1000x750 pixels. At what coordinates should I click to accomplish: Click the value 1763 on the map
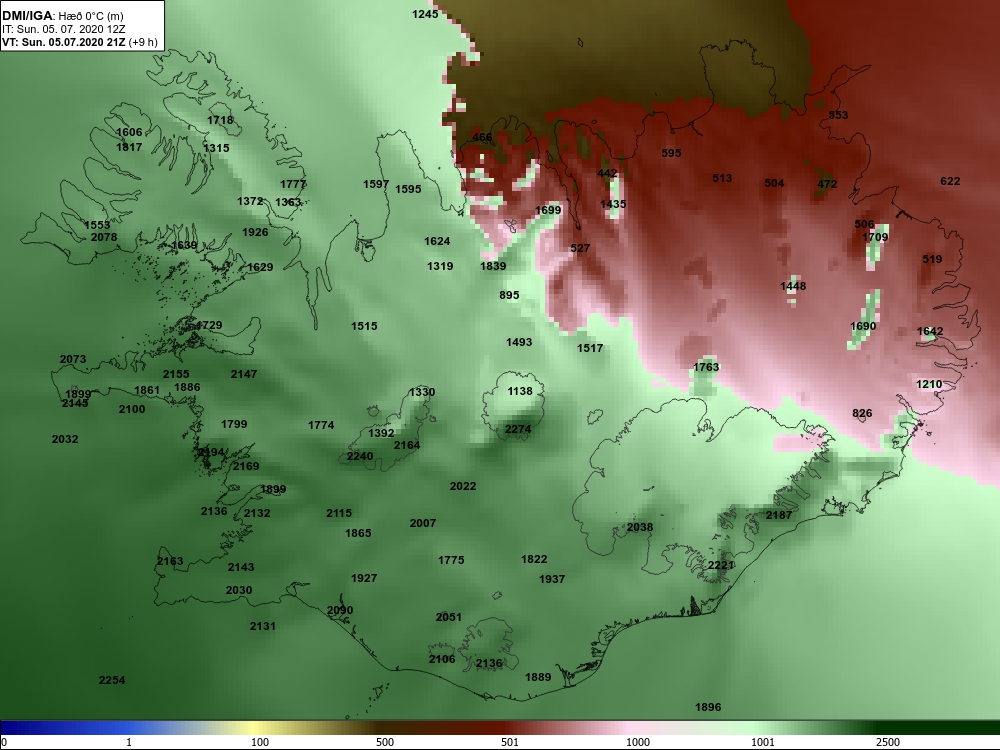(x=706, y=367)
